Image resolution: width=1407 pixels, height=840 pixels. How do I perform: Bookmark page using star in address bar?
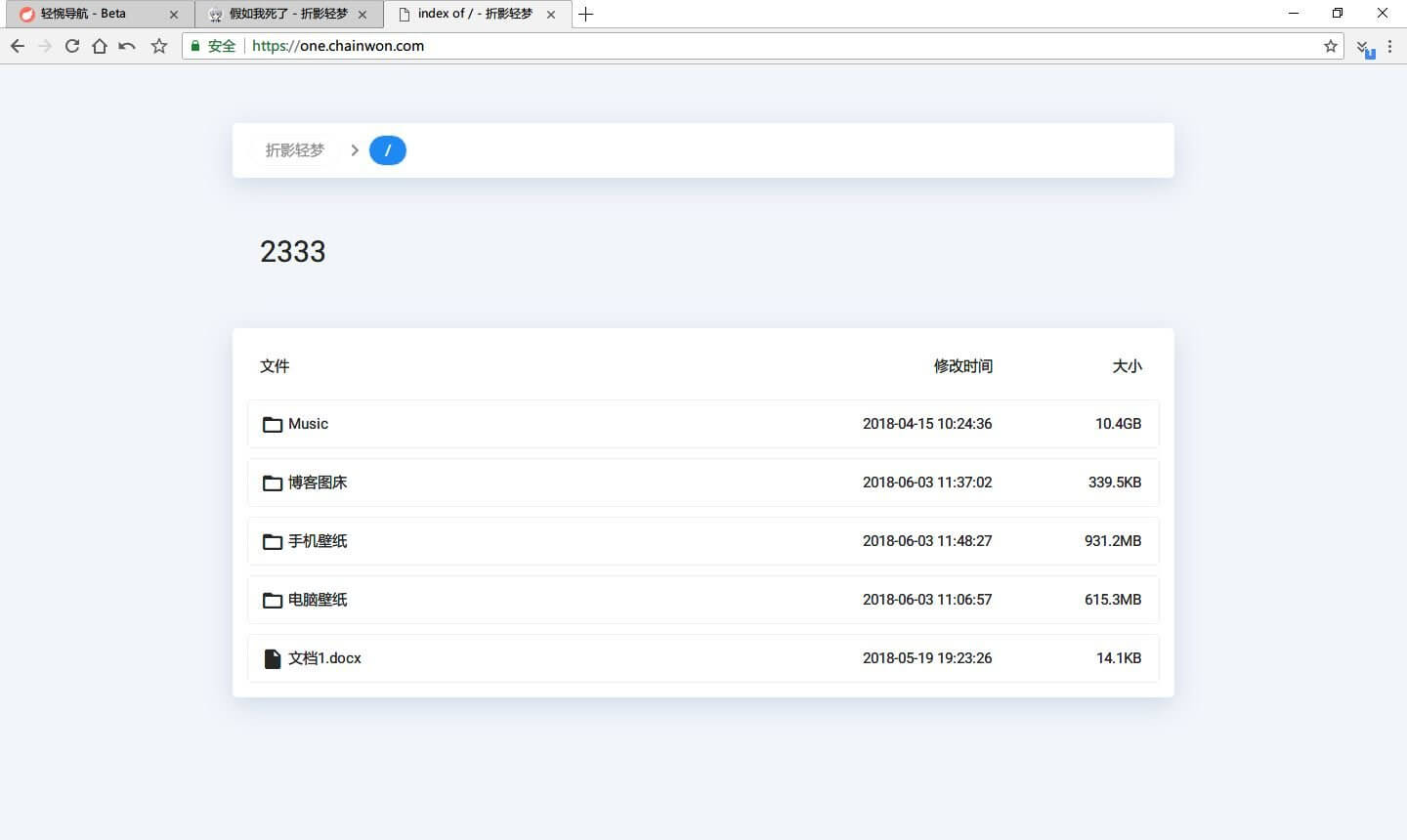(x=1330, y=46)
